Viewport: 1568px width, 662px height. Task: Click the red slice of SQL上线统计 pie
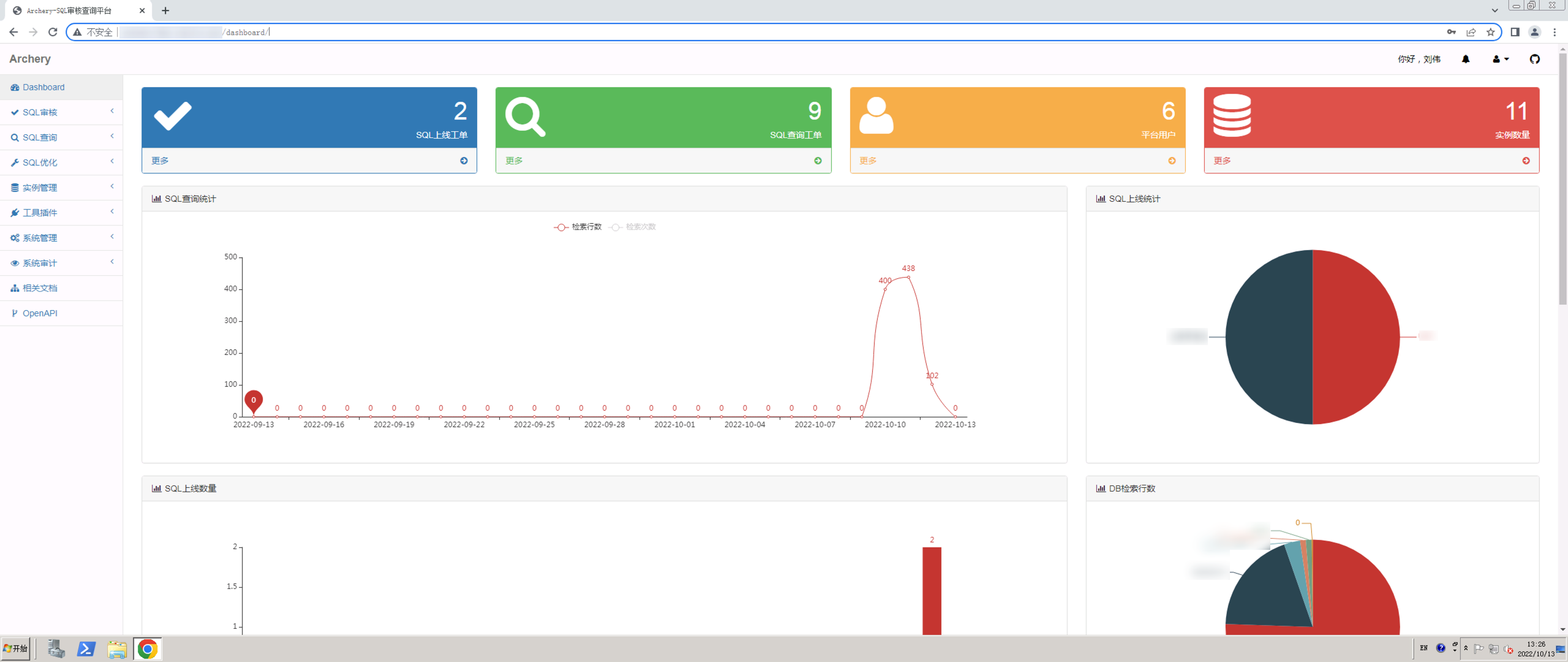(1357, 337)
